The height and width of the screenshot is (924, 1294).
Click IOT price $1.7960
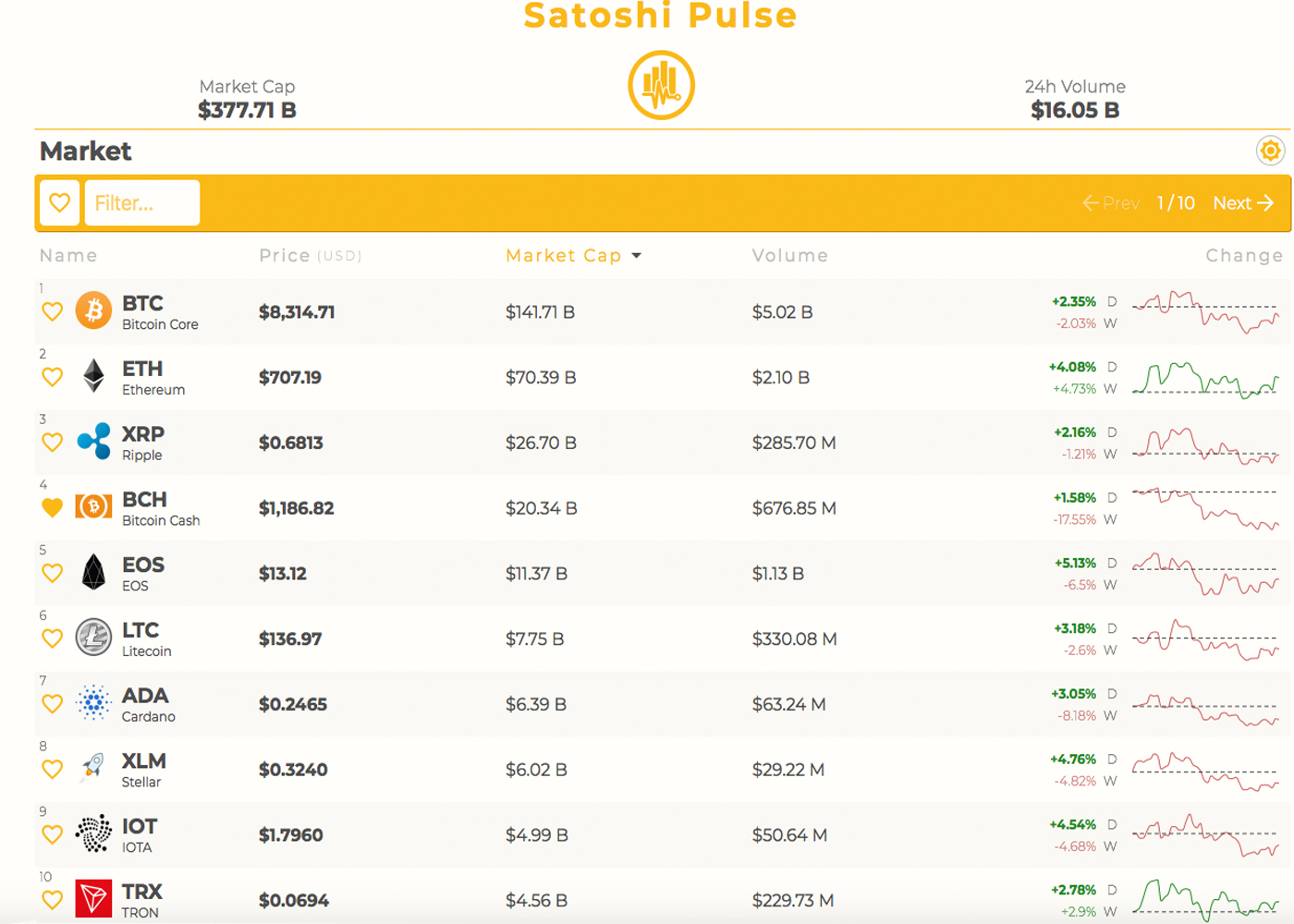(291, 835)
